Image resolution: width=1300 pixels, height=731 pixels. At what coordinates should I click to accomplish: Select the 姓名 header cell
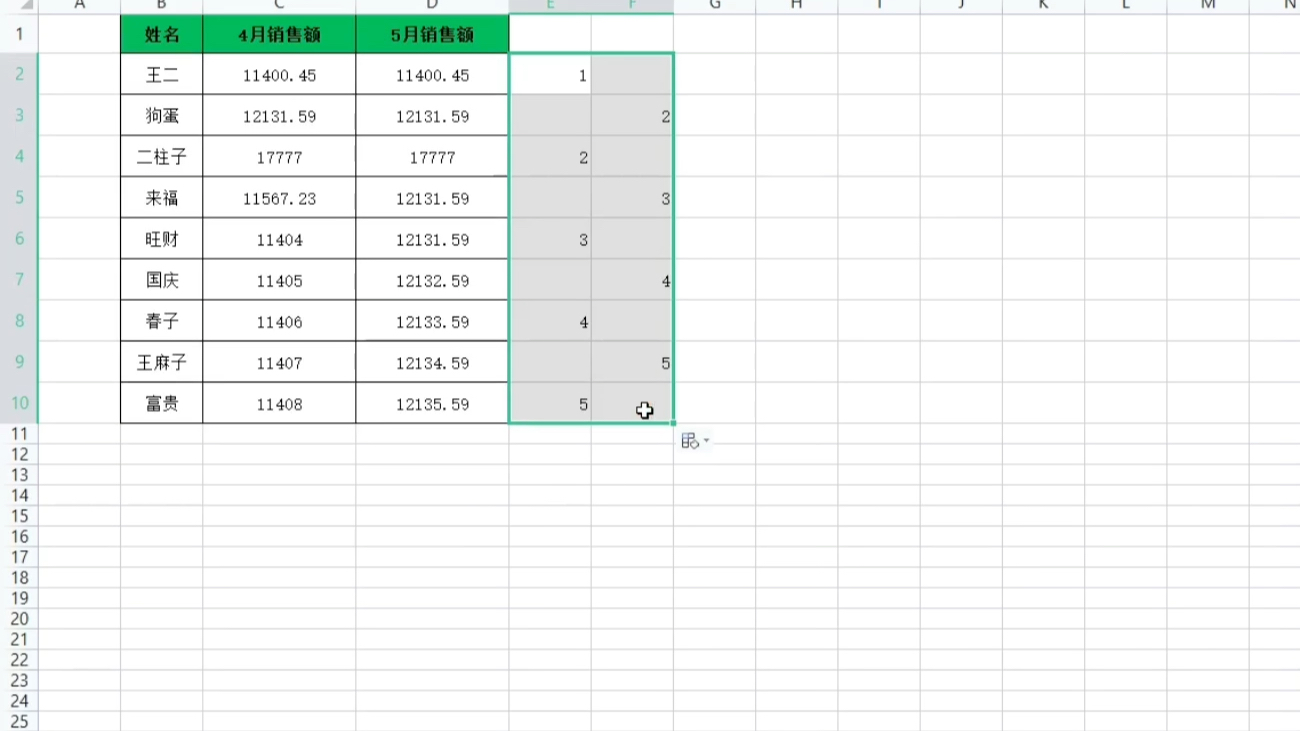pyautogui.click(x=162, y=35)
